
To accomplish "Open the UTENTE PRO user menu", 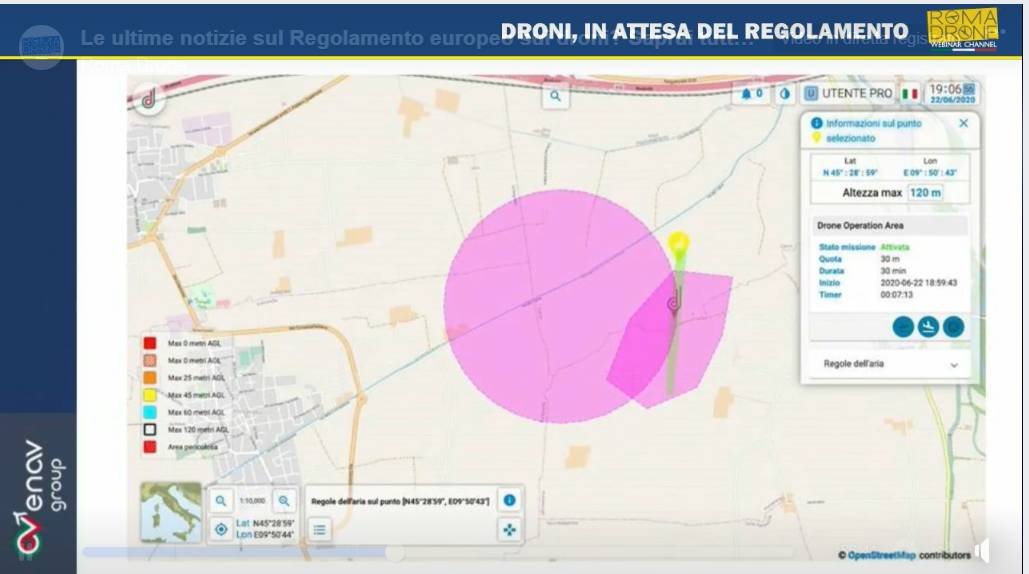I will [848, 94].
